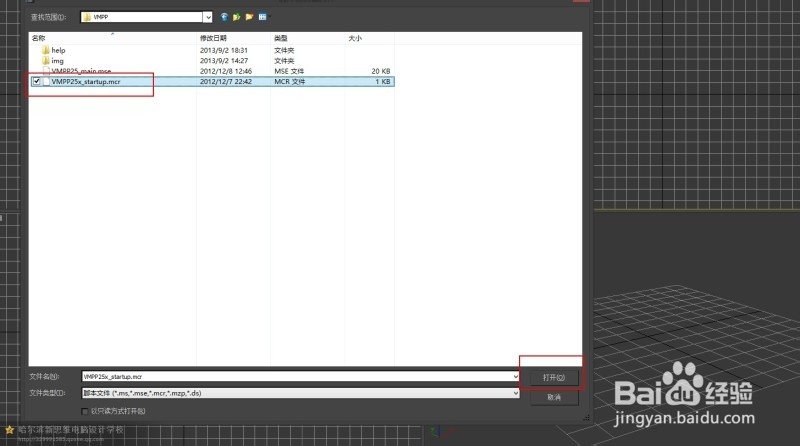The width and height of the screenshot is (800, 446).
Task: Open the view menu icon
Action: pyautogui.click(x=262, y=17)
